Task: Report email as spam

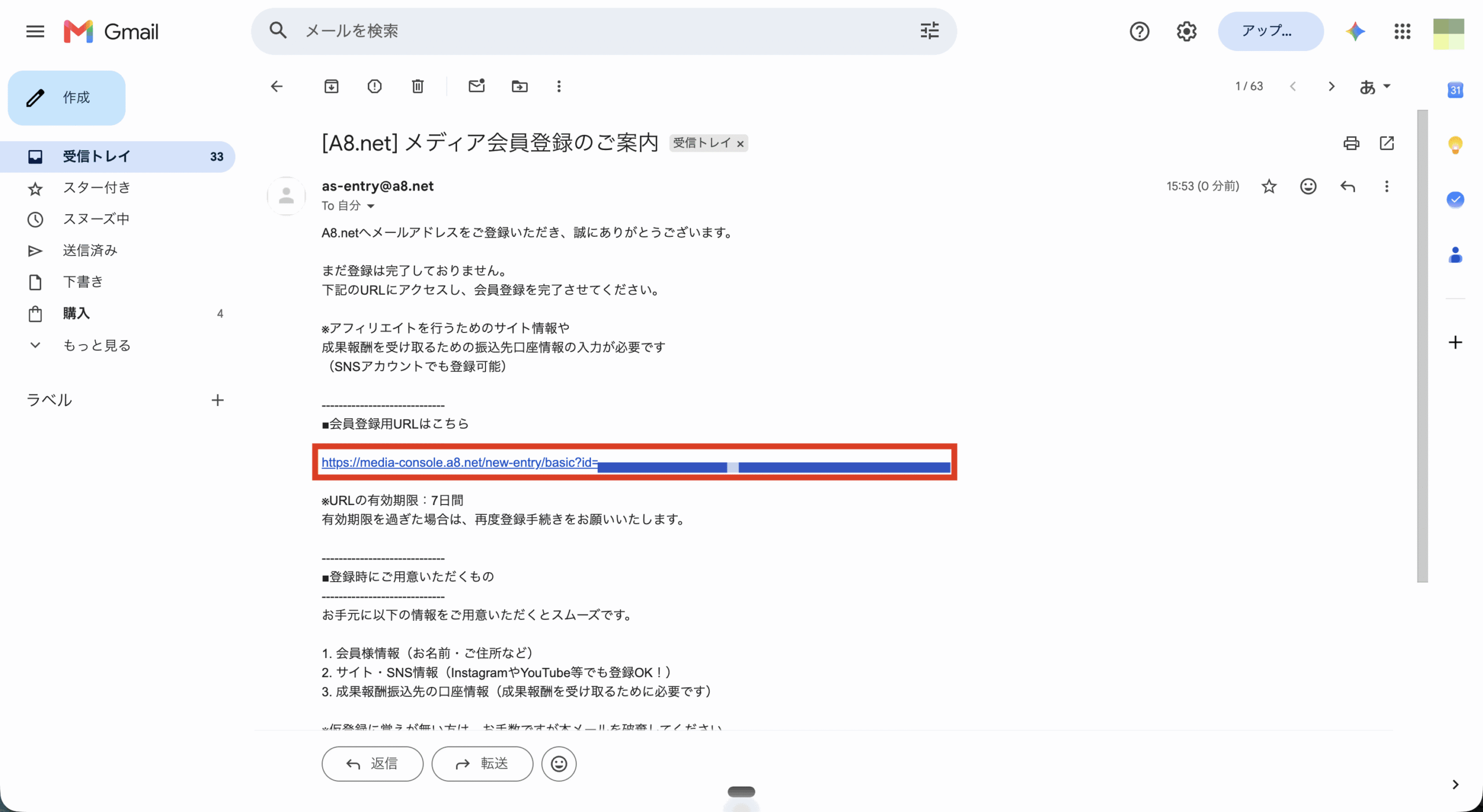Action: click(374, 86)
